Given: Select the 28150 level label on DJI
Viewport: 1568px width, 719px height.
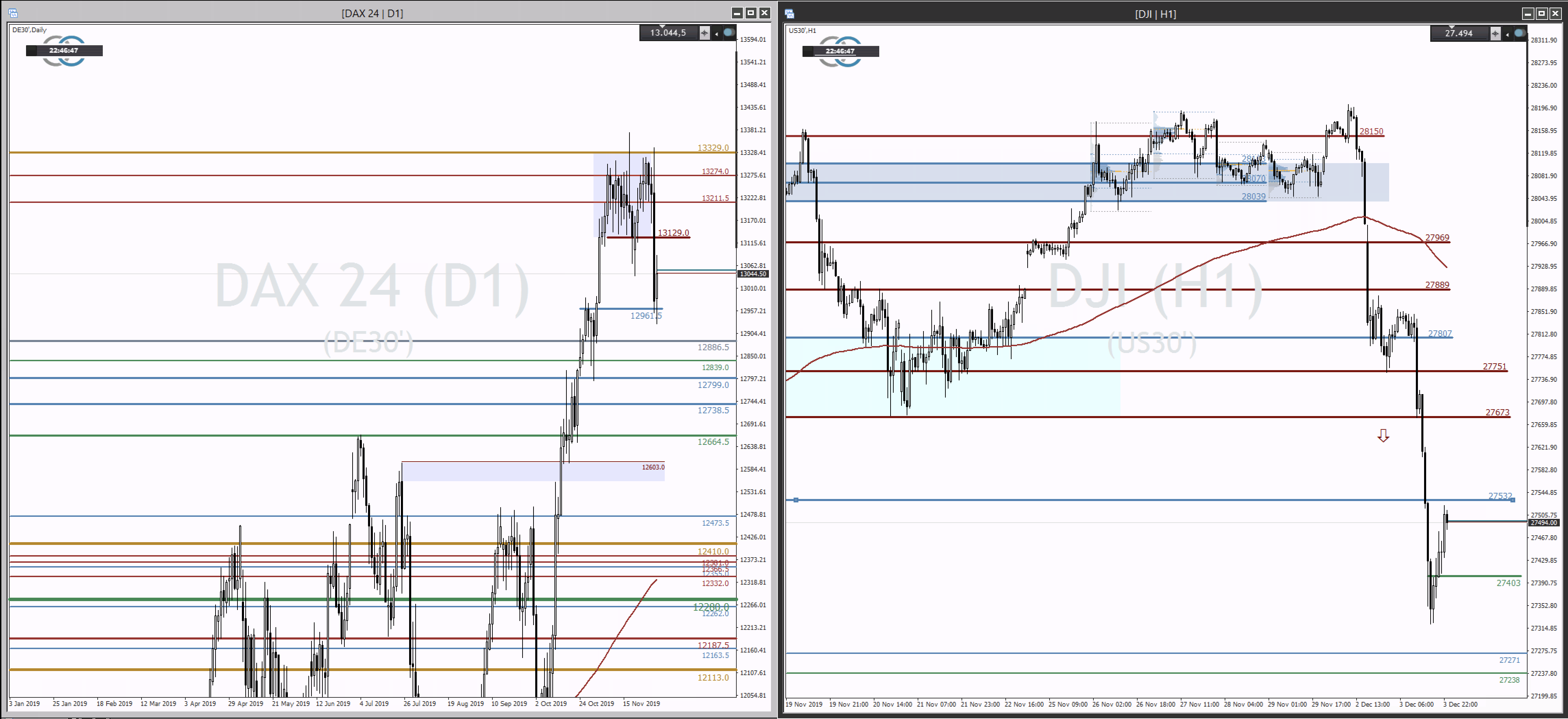Looking at the screenshot, I should coord(1371,132).
